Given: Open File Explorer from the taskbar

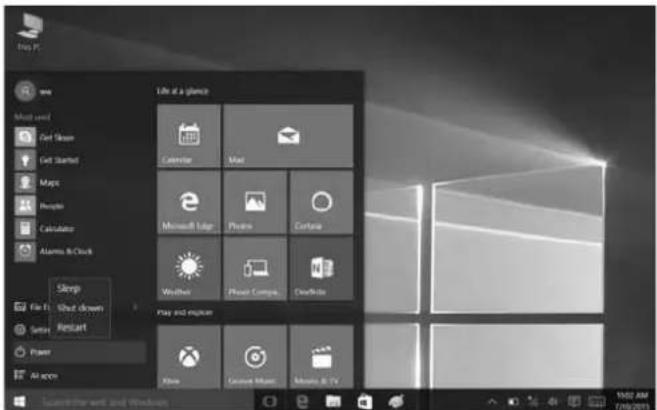Looking at the screenshot, I should 333,402.
